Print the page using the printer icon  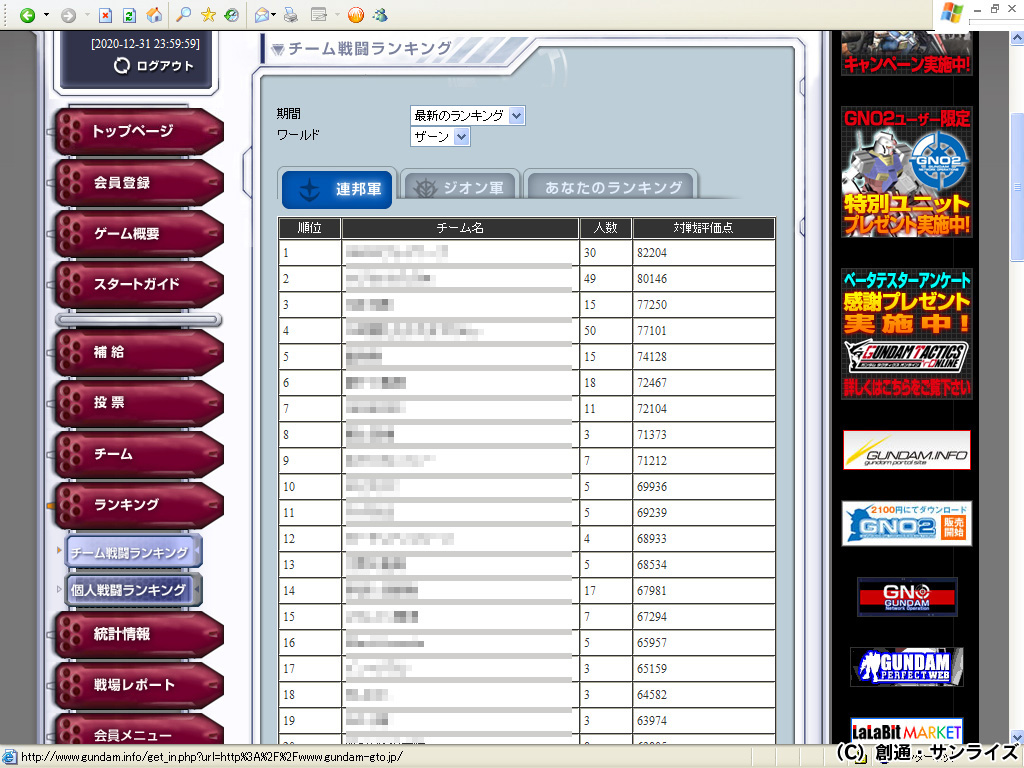coord(291,14)
